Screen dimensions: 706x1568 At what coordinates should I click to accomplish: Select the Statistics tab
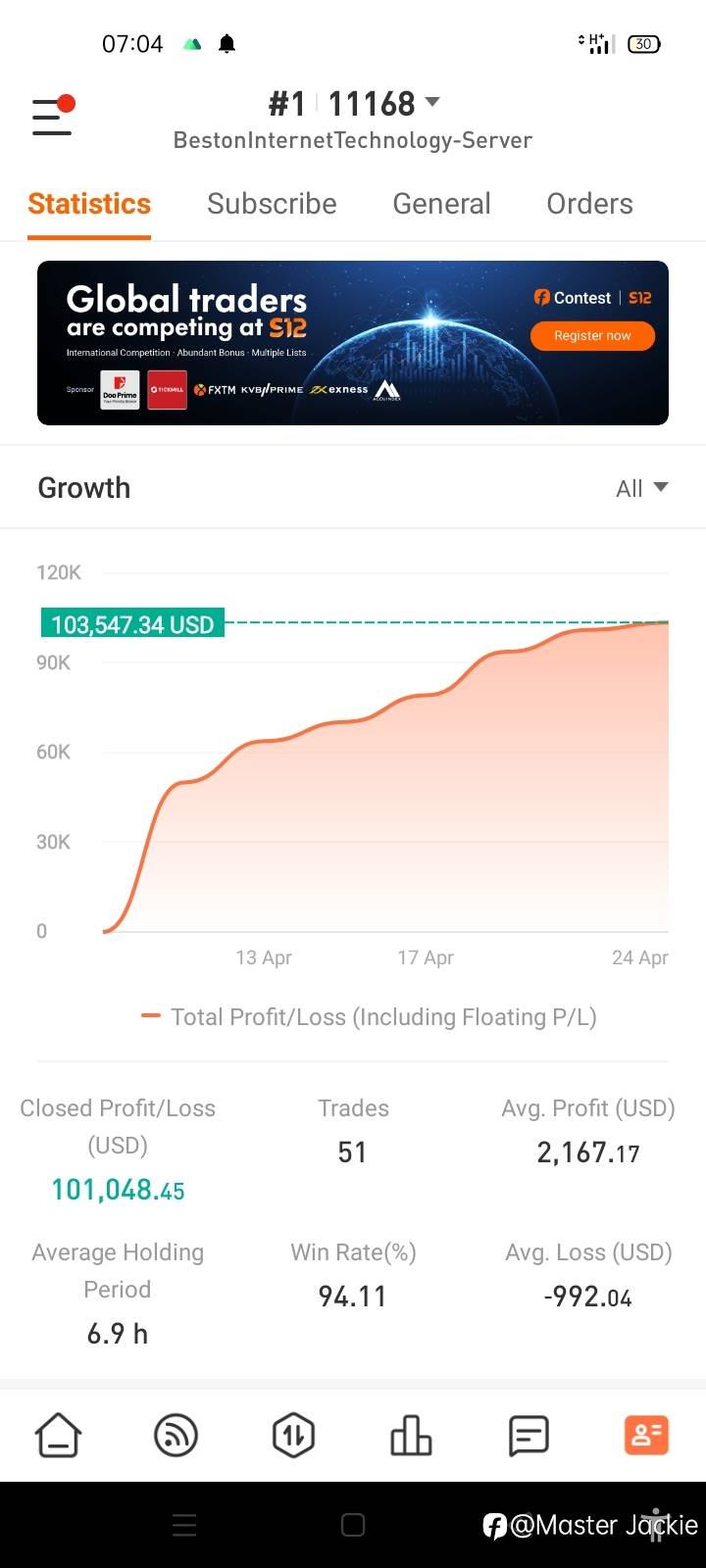[x=89, y=204]
